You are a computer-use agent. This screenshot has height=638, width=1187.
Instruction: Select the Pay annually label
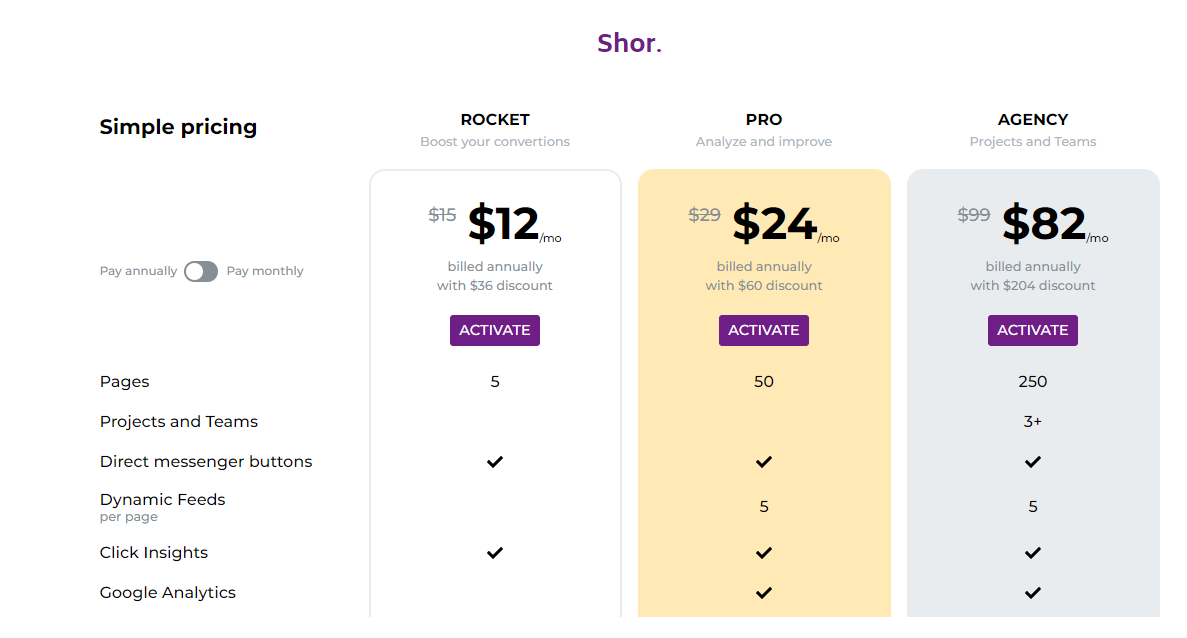[x=138, y=271]
